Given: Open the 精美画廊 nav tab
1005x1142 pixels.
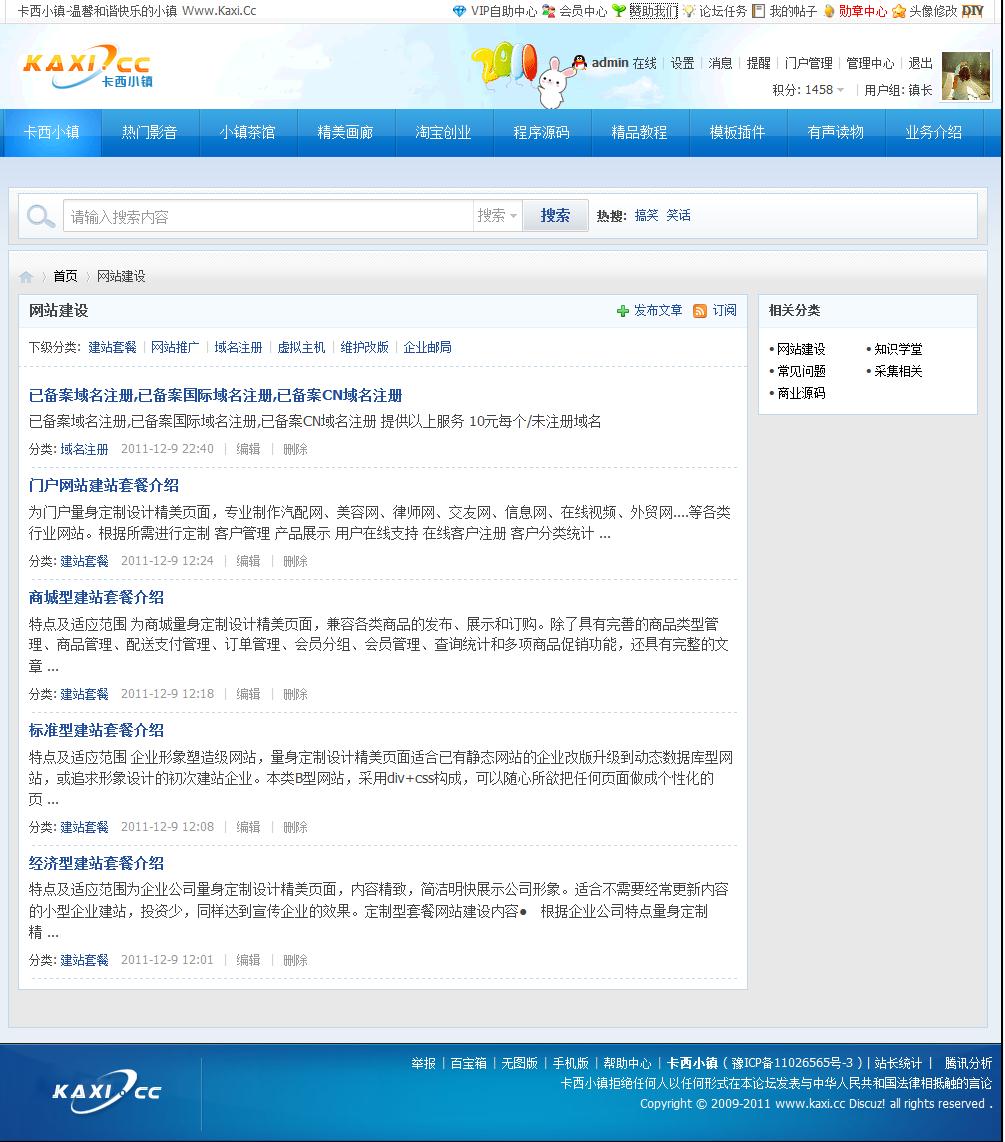Looking at the screenshot, I should click(x=345, y=133).
